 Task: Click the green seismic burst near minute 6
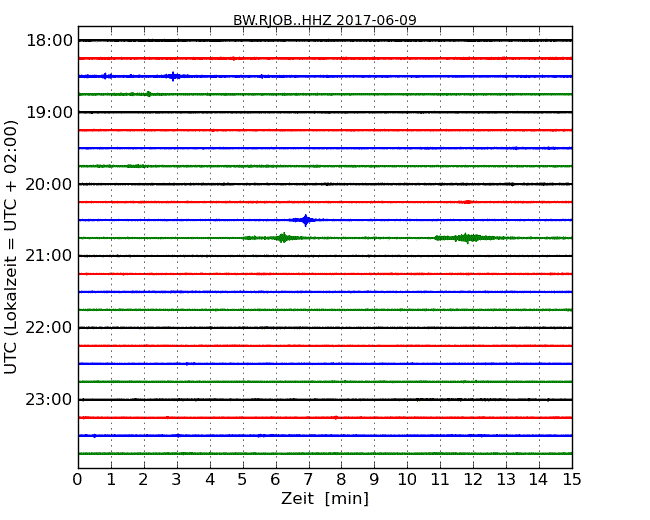(283, 238)
